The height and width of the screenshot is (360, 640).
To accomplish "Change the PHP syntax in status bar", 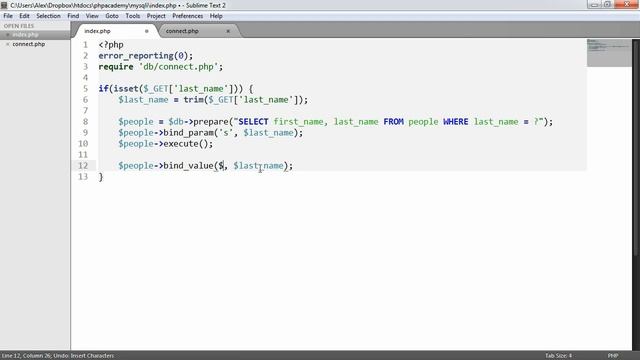I will click(x=613, y=356).
